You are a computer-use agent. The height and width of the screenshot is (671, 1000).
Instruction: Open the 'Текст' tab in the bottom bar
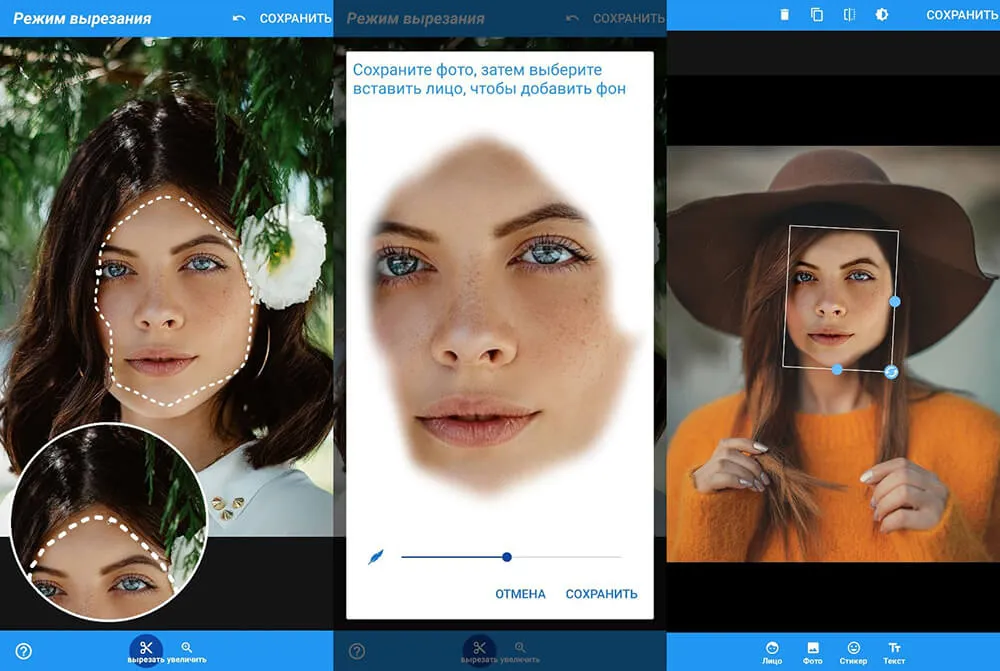point(894,653)
